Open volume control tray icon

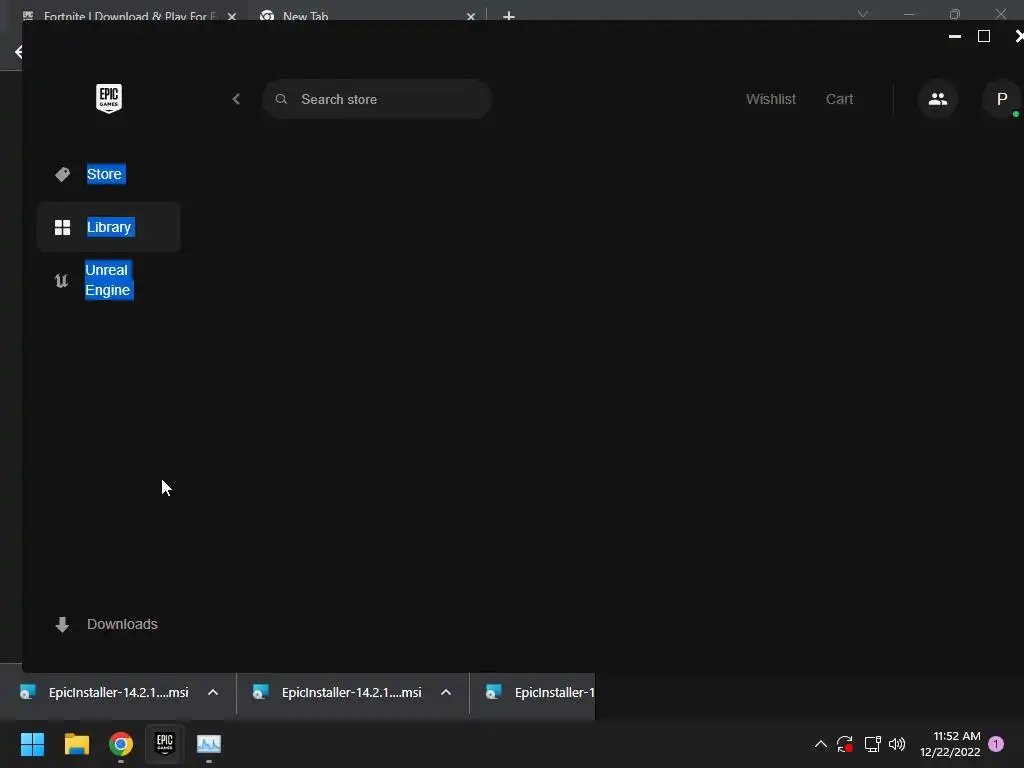(897, 744)
